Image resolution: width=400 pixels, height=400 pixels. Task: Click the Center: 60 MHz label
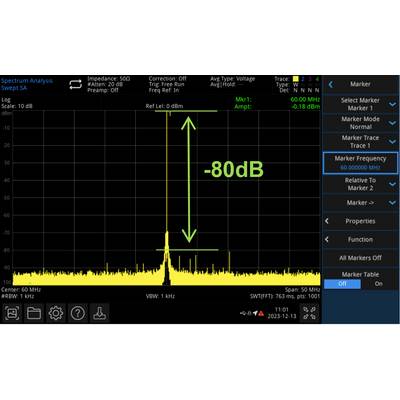[x=21, y=290]
